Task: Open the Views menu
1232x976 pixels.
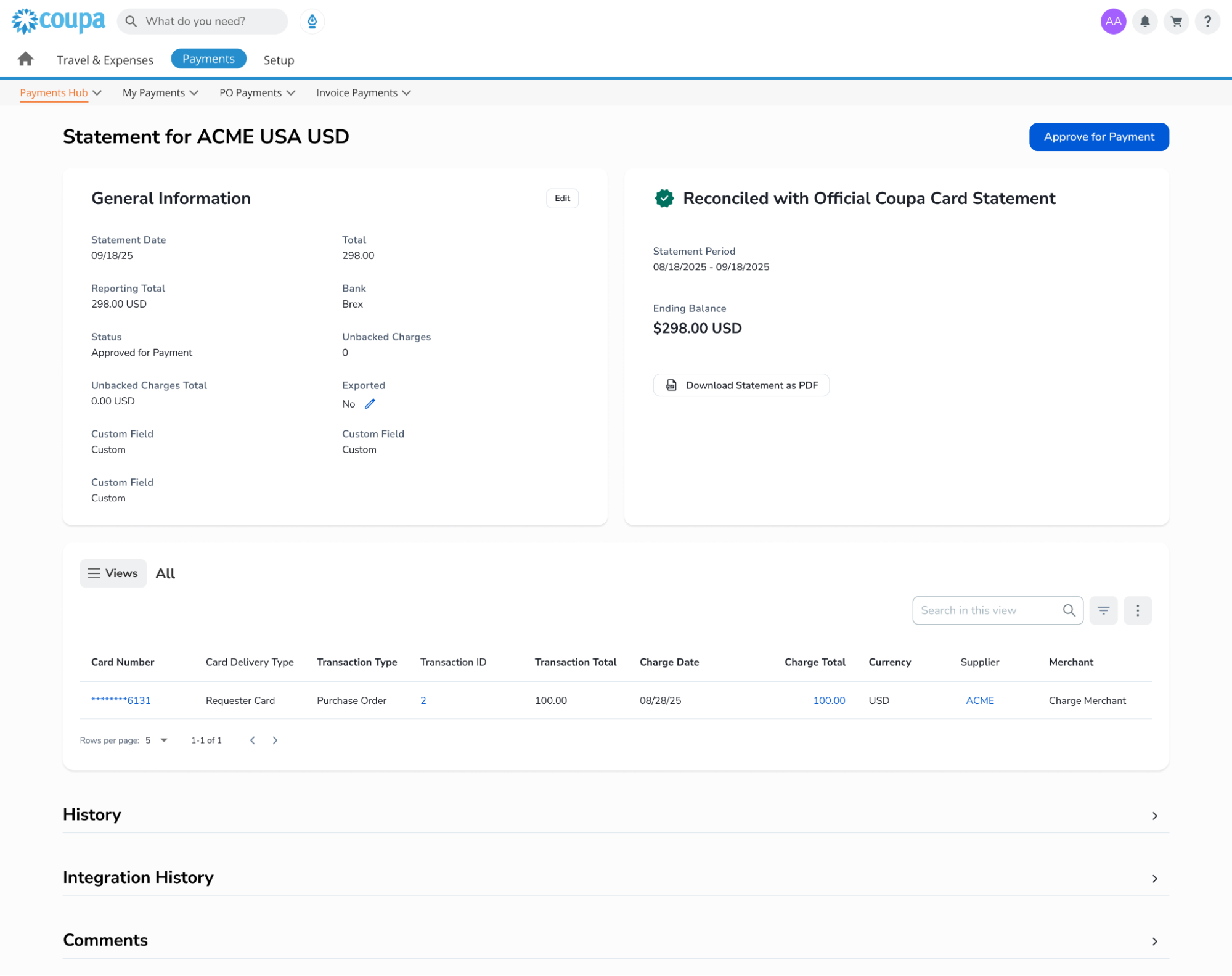Action: pos(113,573)
